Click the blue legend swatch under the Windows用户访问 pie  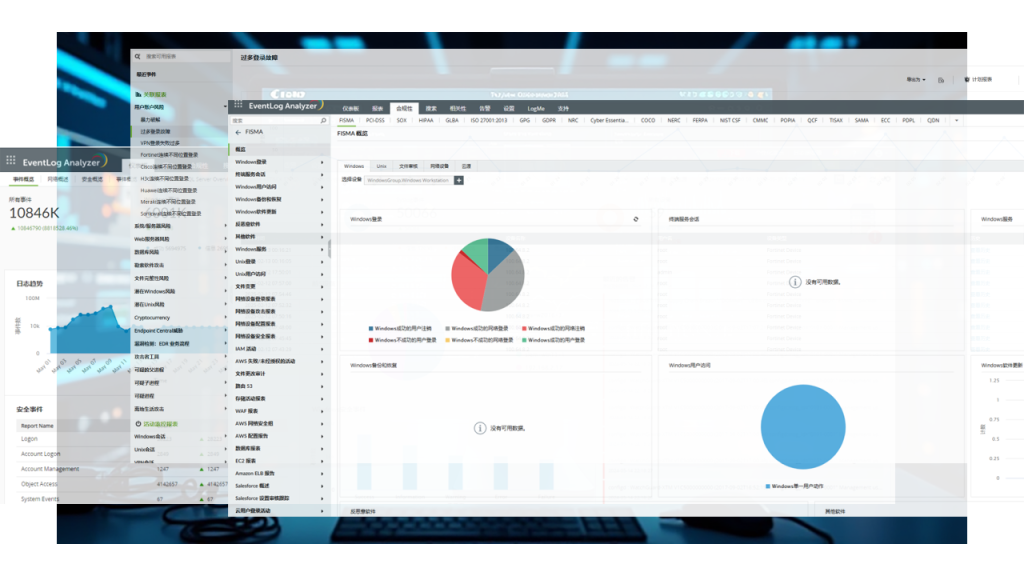click(767, 487)
